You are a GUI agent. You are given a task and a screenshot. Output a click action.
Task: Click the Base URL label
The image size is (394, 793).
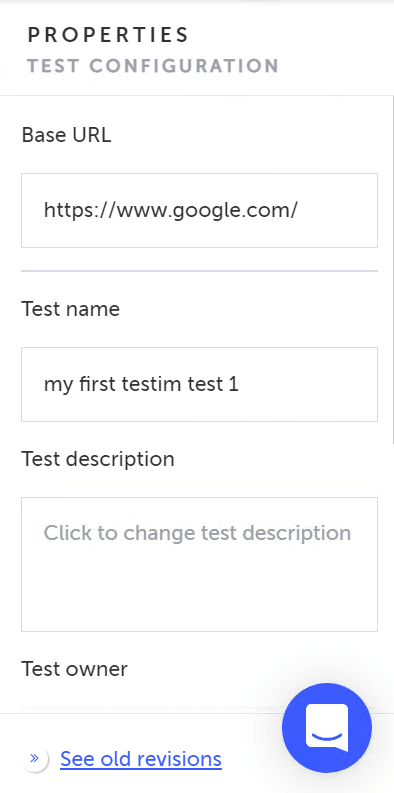[x=66, y=135]
